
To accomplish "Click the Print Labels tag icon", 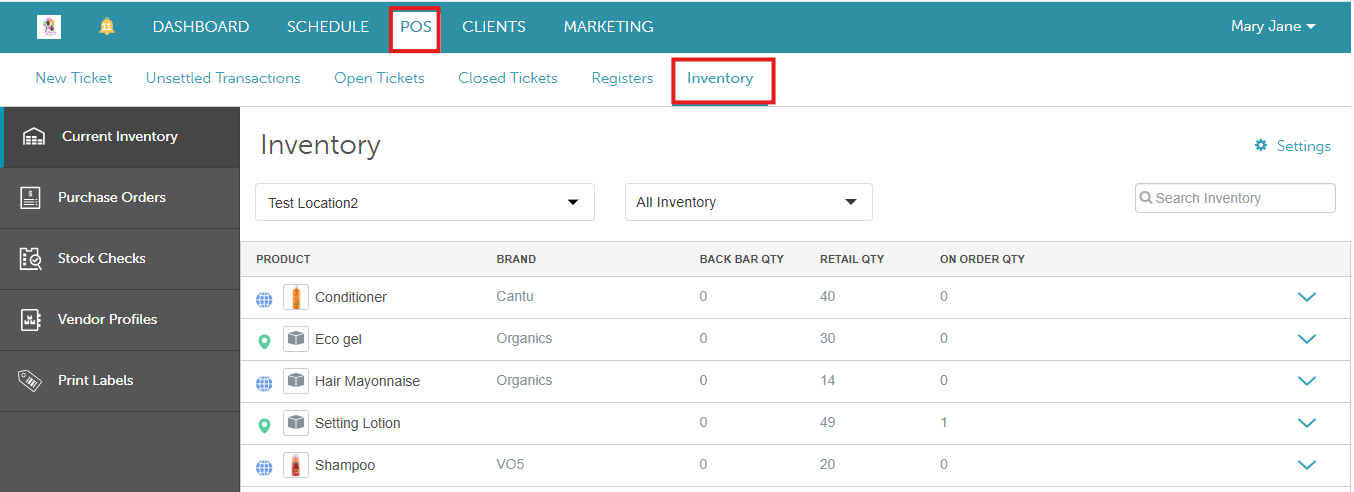I will (x=30, y=381).
